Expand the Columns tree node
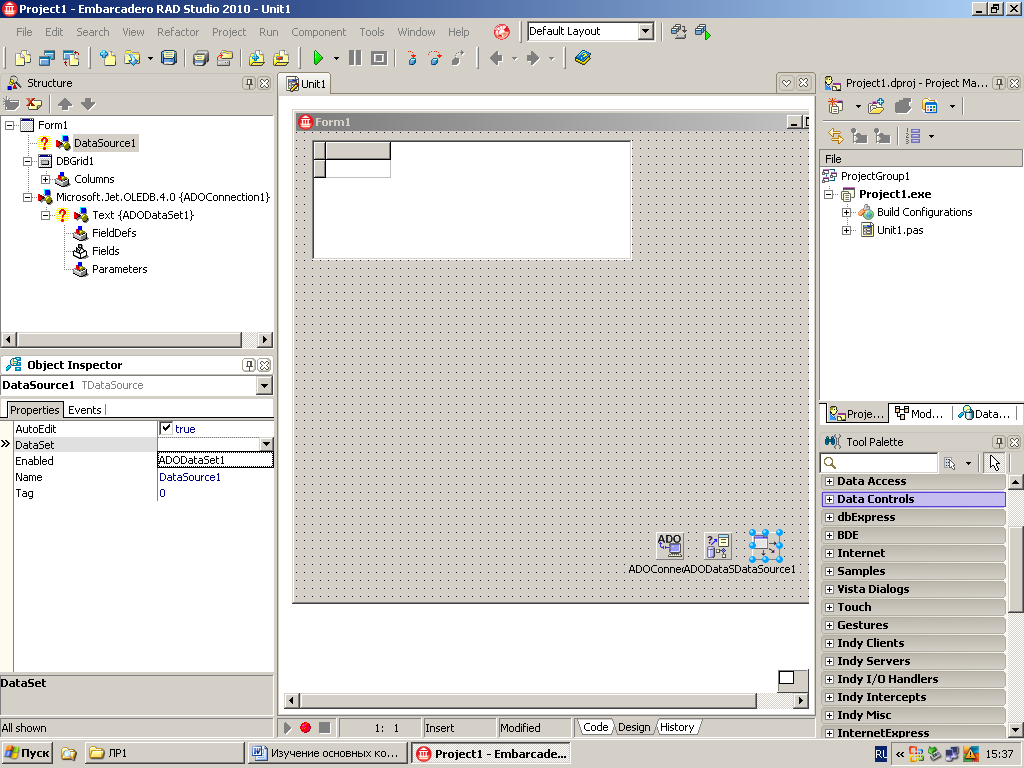Screen dimensions: 1024x768 (45, 179)
